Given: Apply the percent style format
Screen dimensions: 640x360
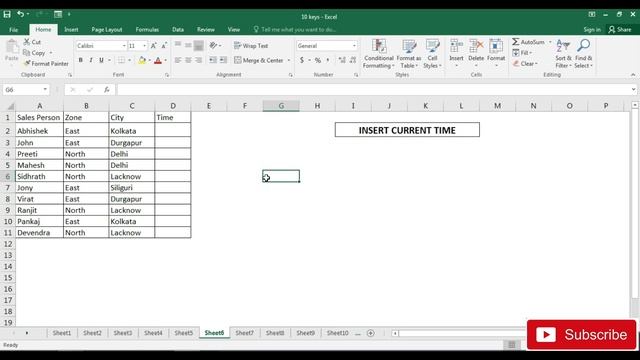Looking at the screenshot, I should click(x=318, y=60).
